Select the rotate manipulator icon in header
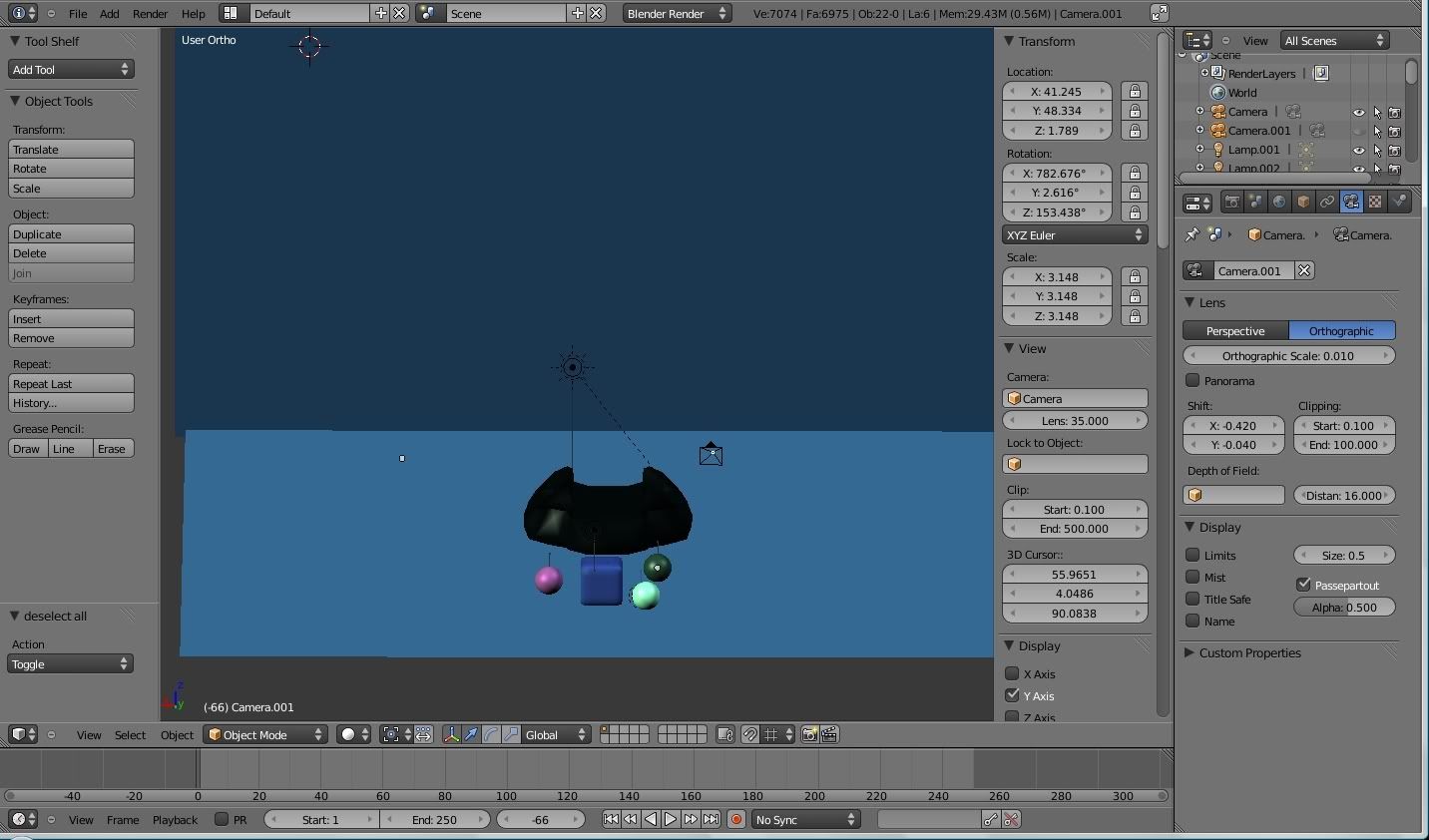The width and height of the screenshot is (1429, 840). (490, 735)
